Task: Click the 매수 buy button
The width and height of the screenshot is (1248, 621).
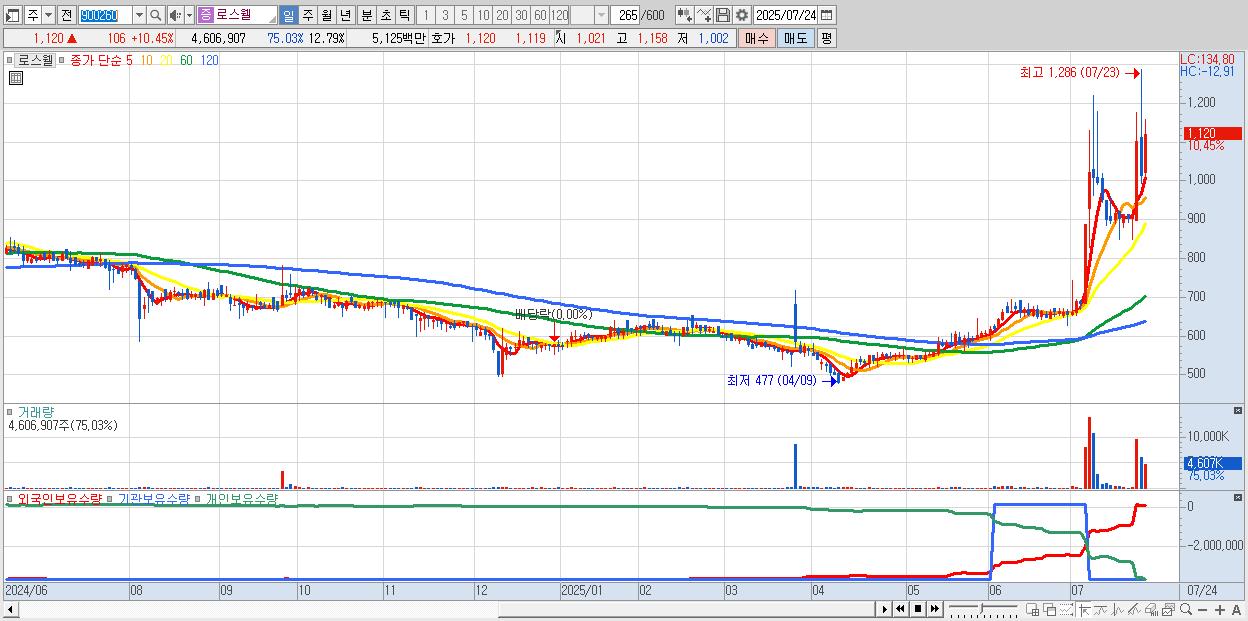Action: point(757,38)
